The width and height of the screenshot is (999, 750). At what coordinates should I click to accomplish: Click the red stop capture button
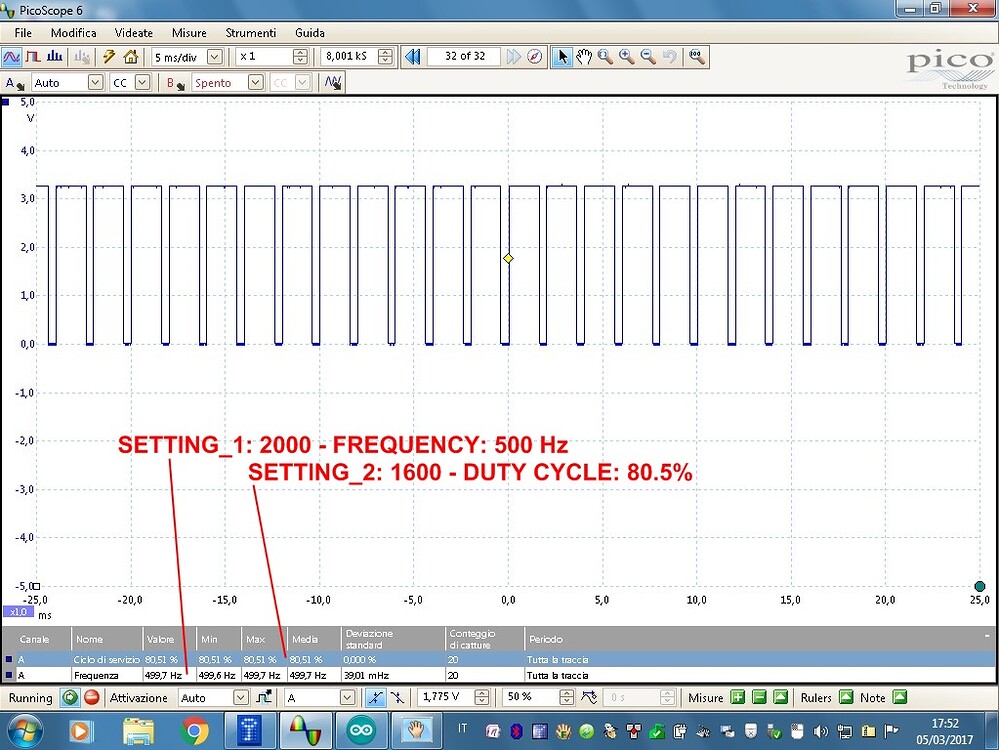91,697
